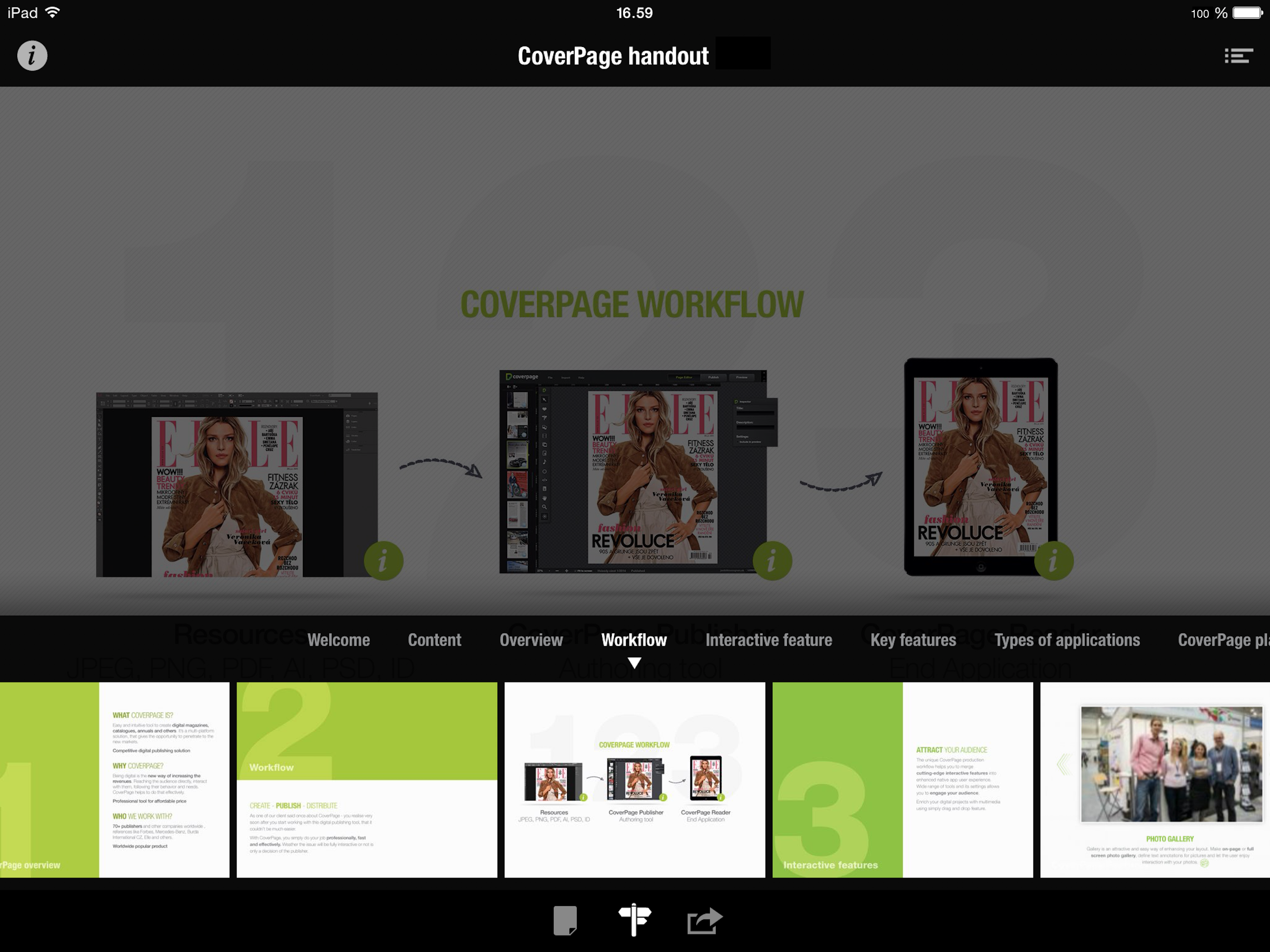
Task: Tap the CoverPage handout title
Action: 613,56
